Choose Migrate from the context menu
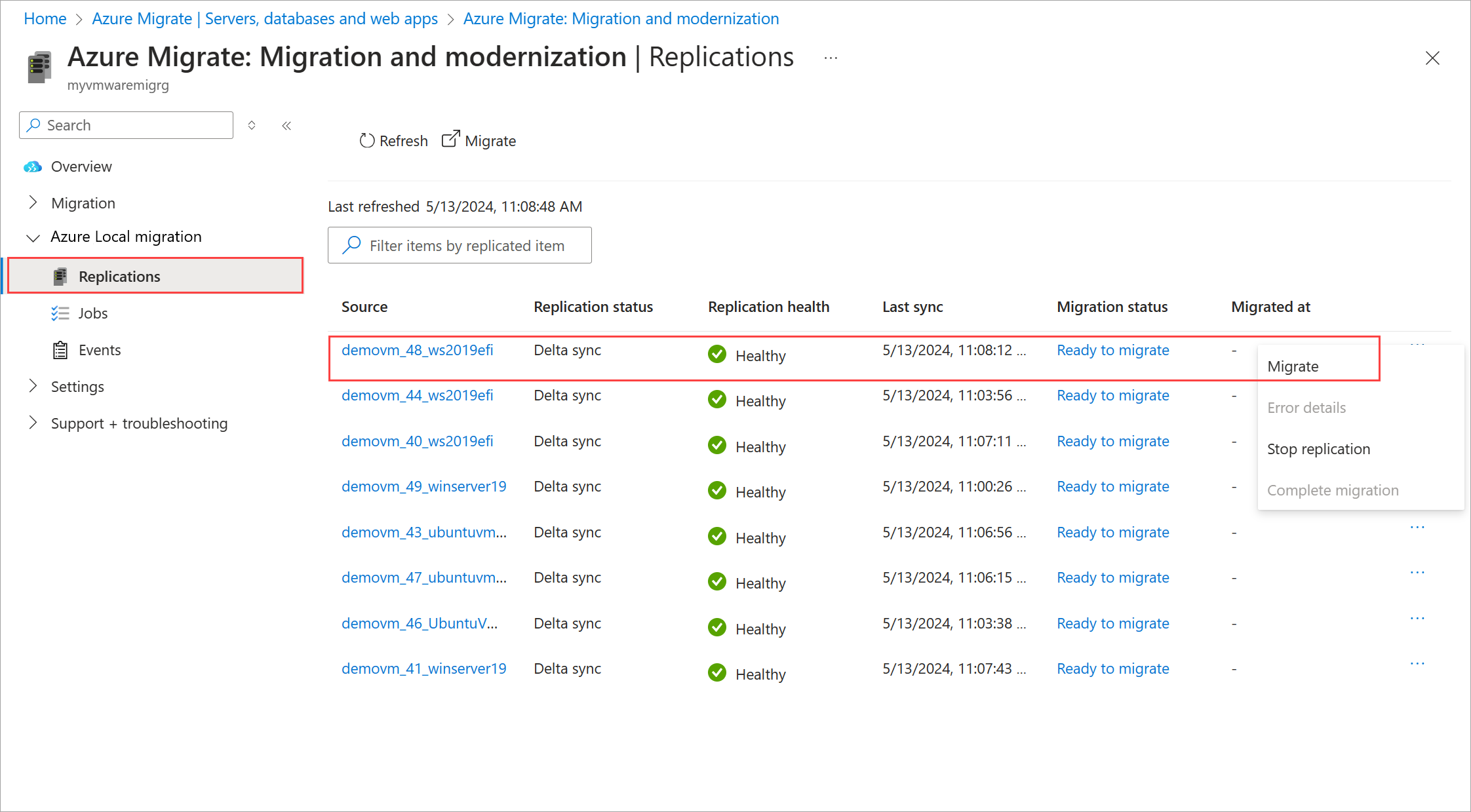 (1292, 366)
